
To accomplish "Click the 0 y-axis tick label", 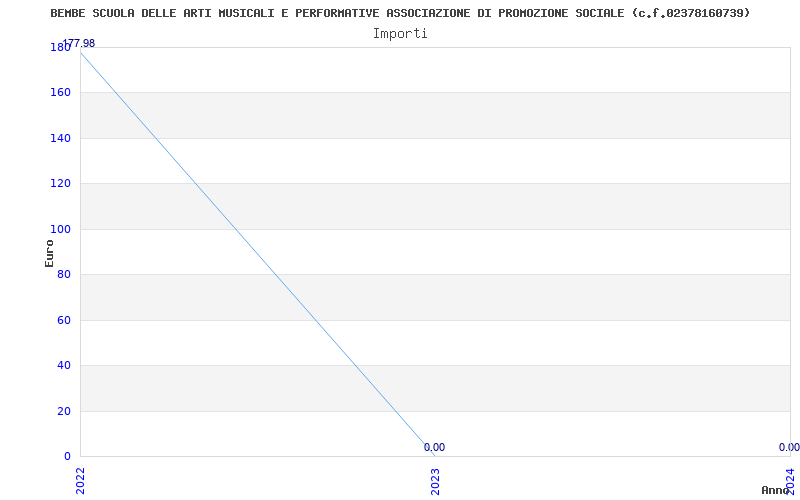I will (x=67, y=456).
